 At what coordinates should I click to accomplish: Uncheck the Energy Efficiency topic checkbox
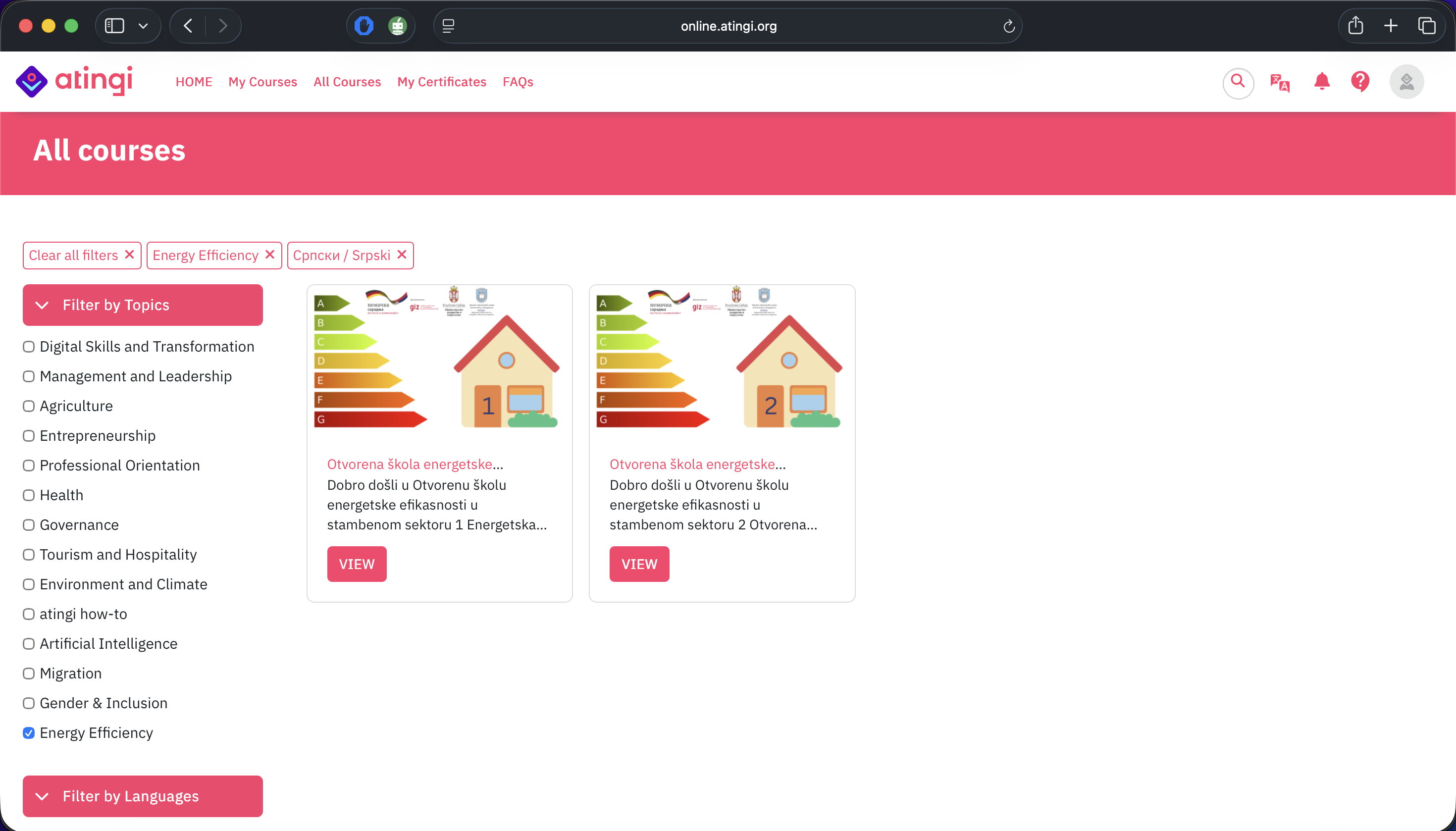[x=29, y=733]
